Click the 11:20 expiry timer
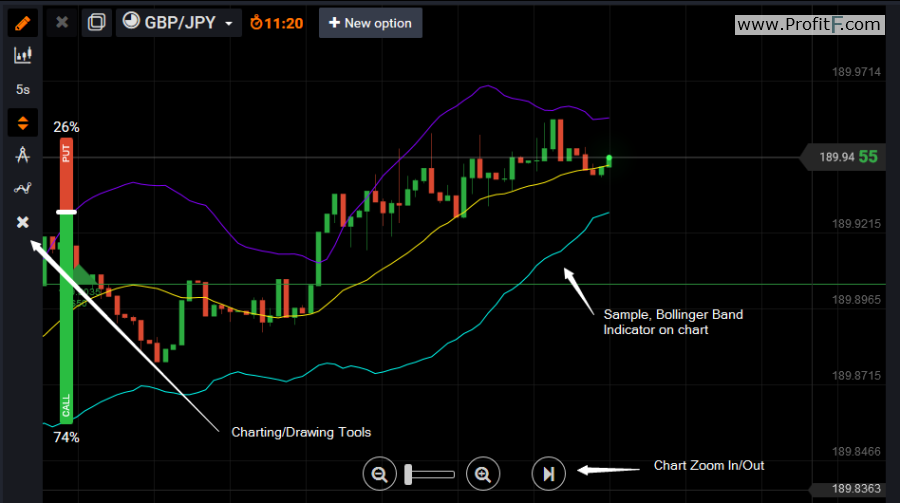 click(277, 23)
